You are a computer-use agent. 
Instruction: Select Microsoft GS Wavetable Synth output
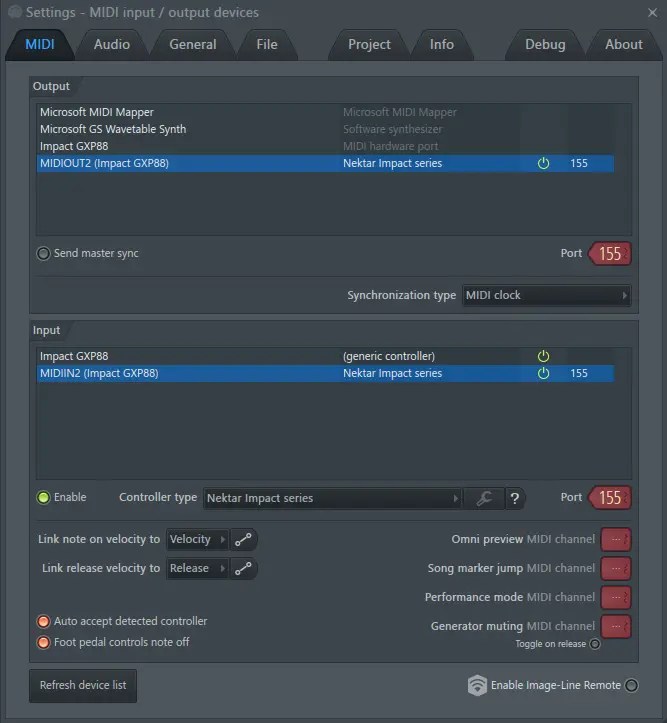click(x=325, y=129)
